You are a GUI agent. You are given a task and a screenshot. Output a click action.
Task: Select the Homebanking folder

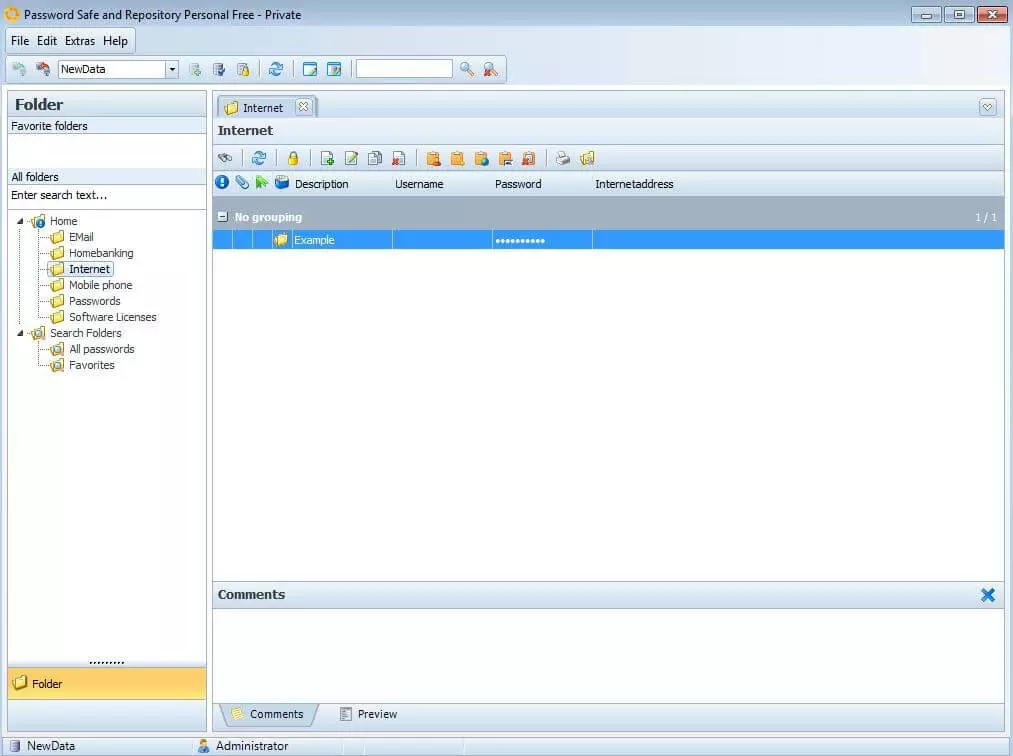coord(101,253)
